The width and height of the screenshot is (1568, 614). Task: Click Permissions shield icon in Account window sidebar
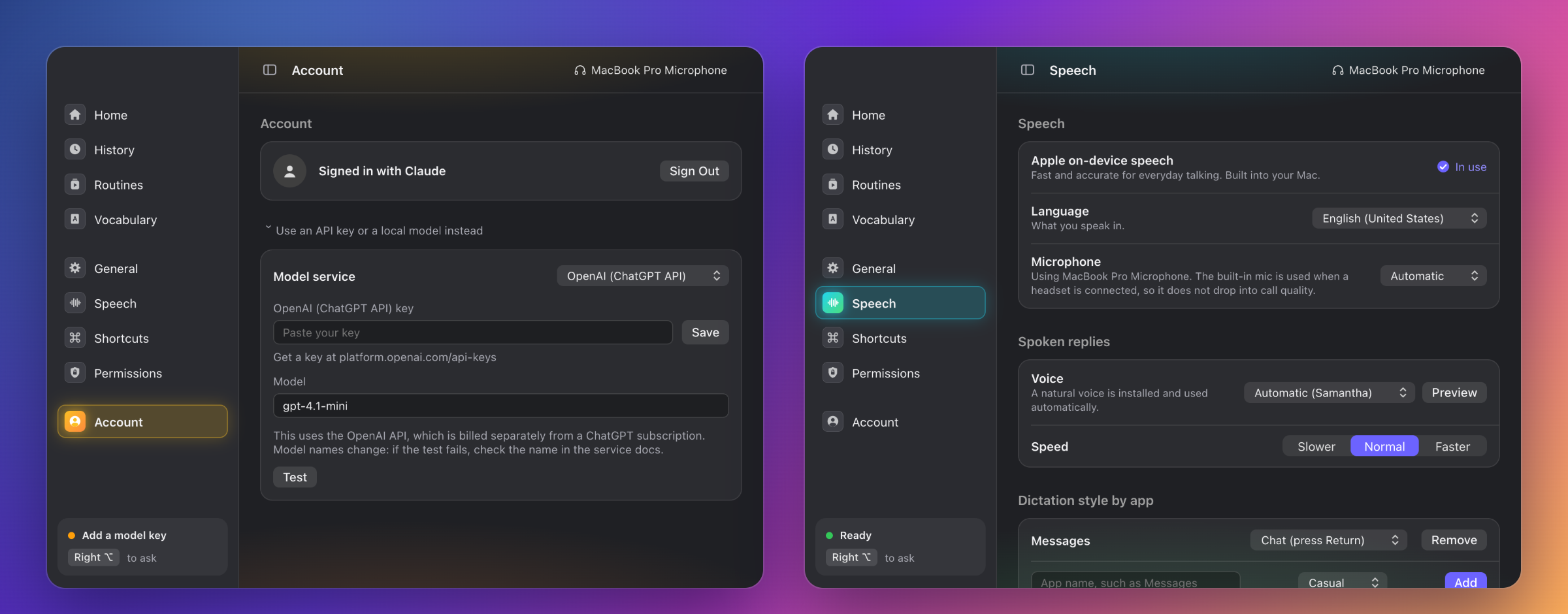click(75, 373)
